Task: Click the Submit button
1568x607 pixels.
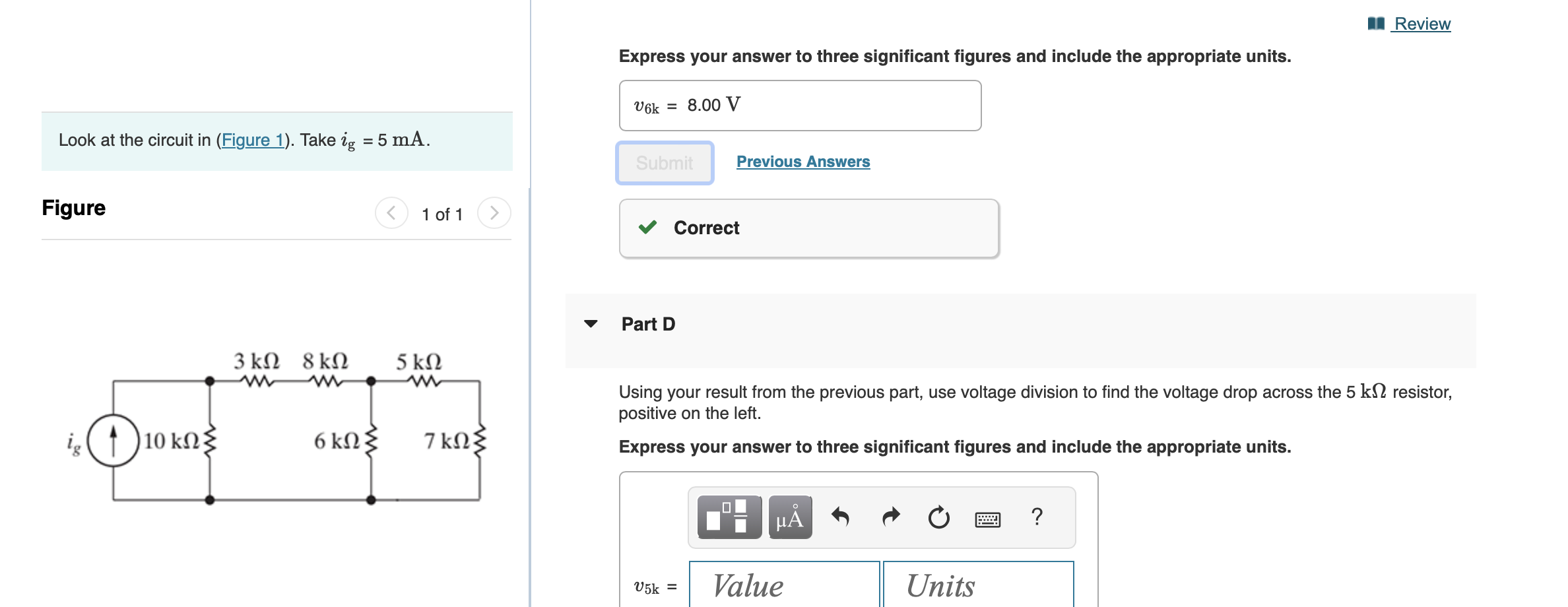Action: point(664,162)
